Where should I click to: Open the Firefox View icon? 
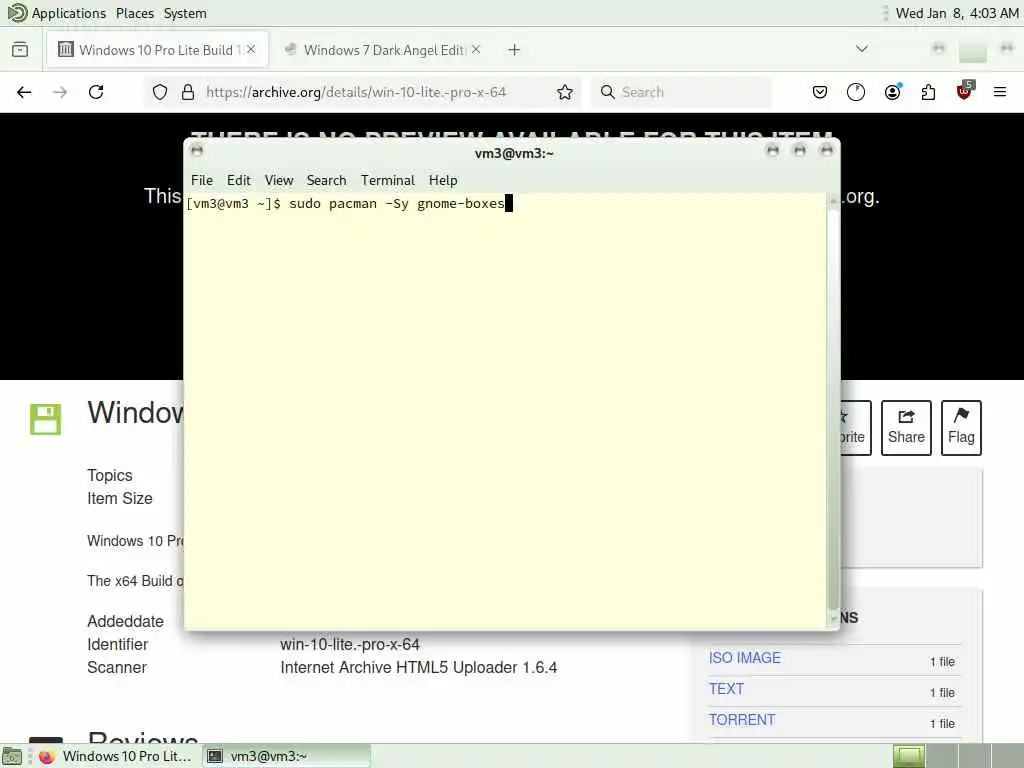20,50
